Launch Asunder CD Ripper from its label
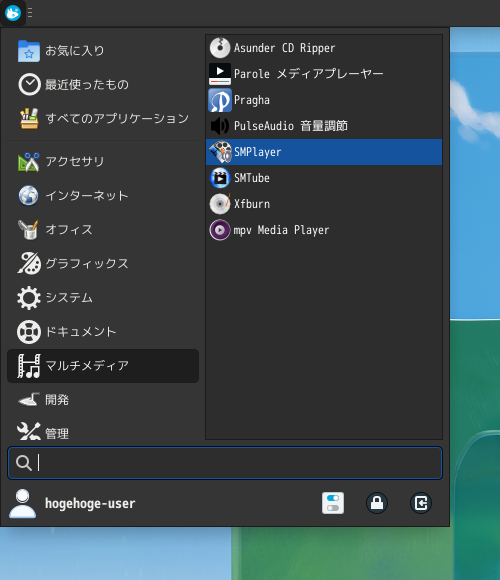Viewport: 500px width, 580px height. coord(284,48)
